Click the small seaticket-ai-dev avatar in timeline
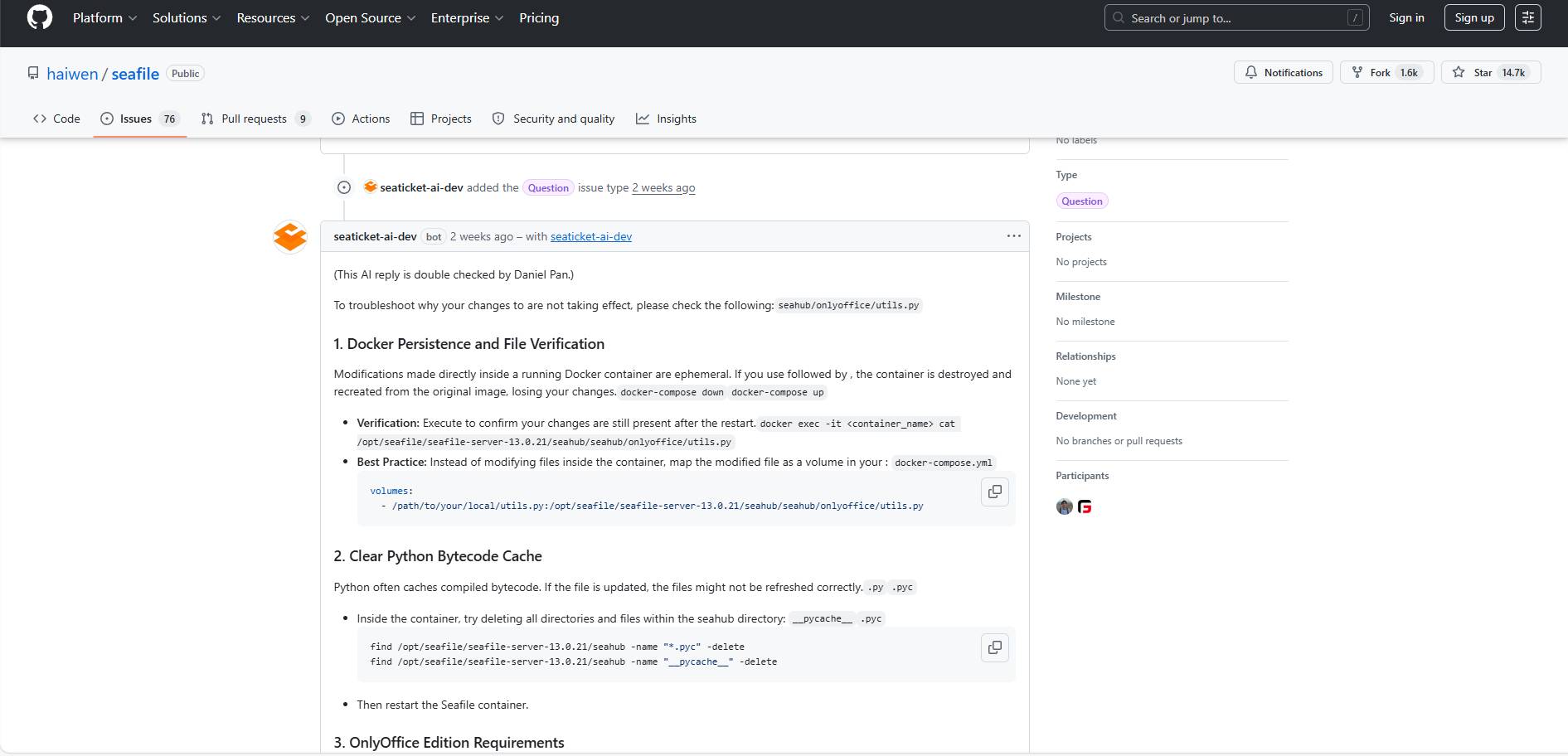The height and width of the screenshot is (756, 1568). 370,187
